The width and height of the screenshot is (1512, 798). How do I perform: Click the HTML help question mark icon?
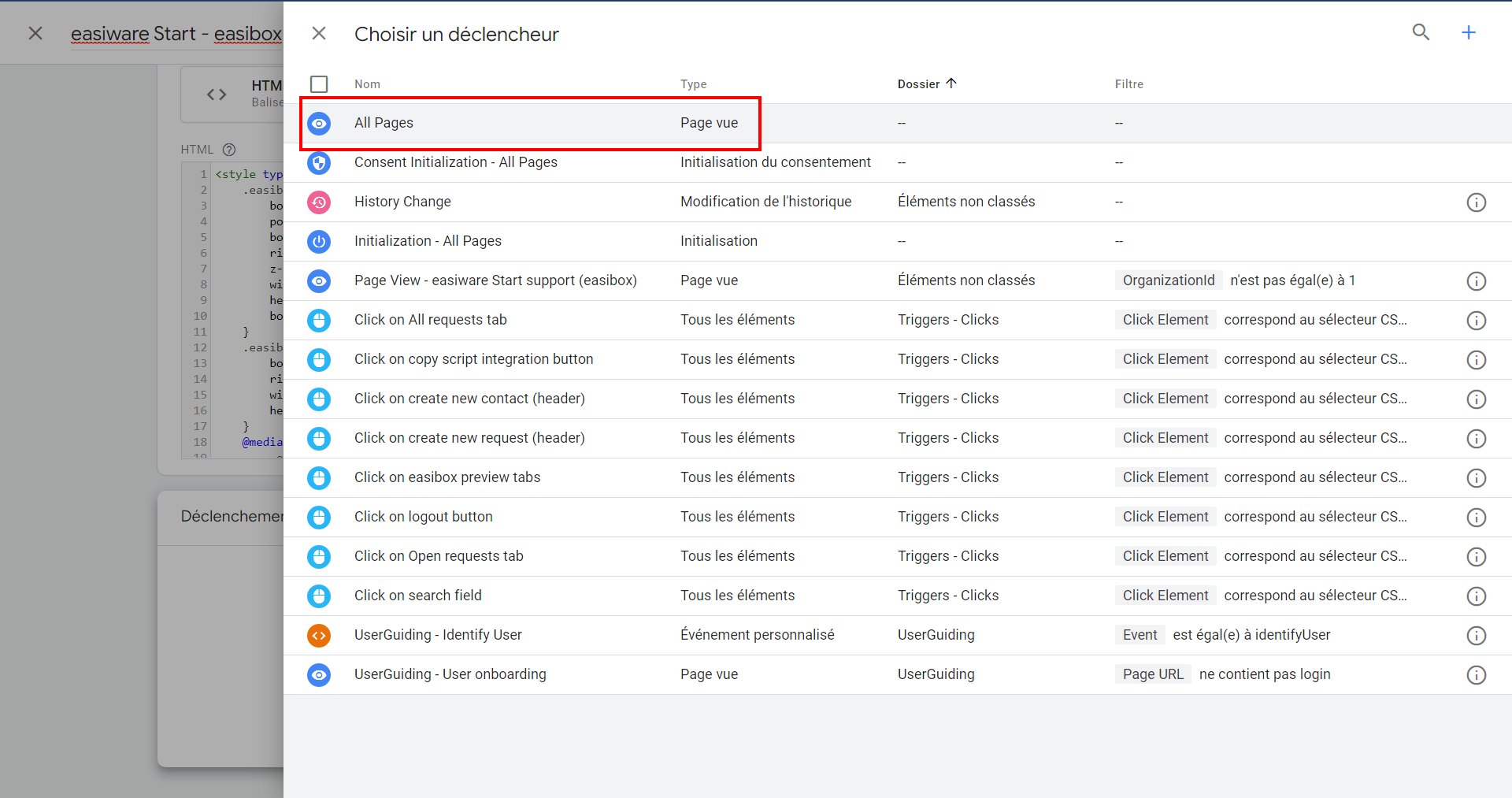pos(229,150)
